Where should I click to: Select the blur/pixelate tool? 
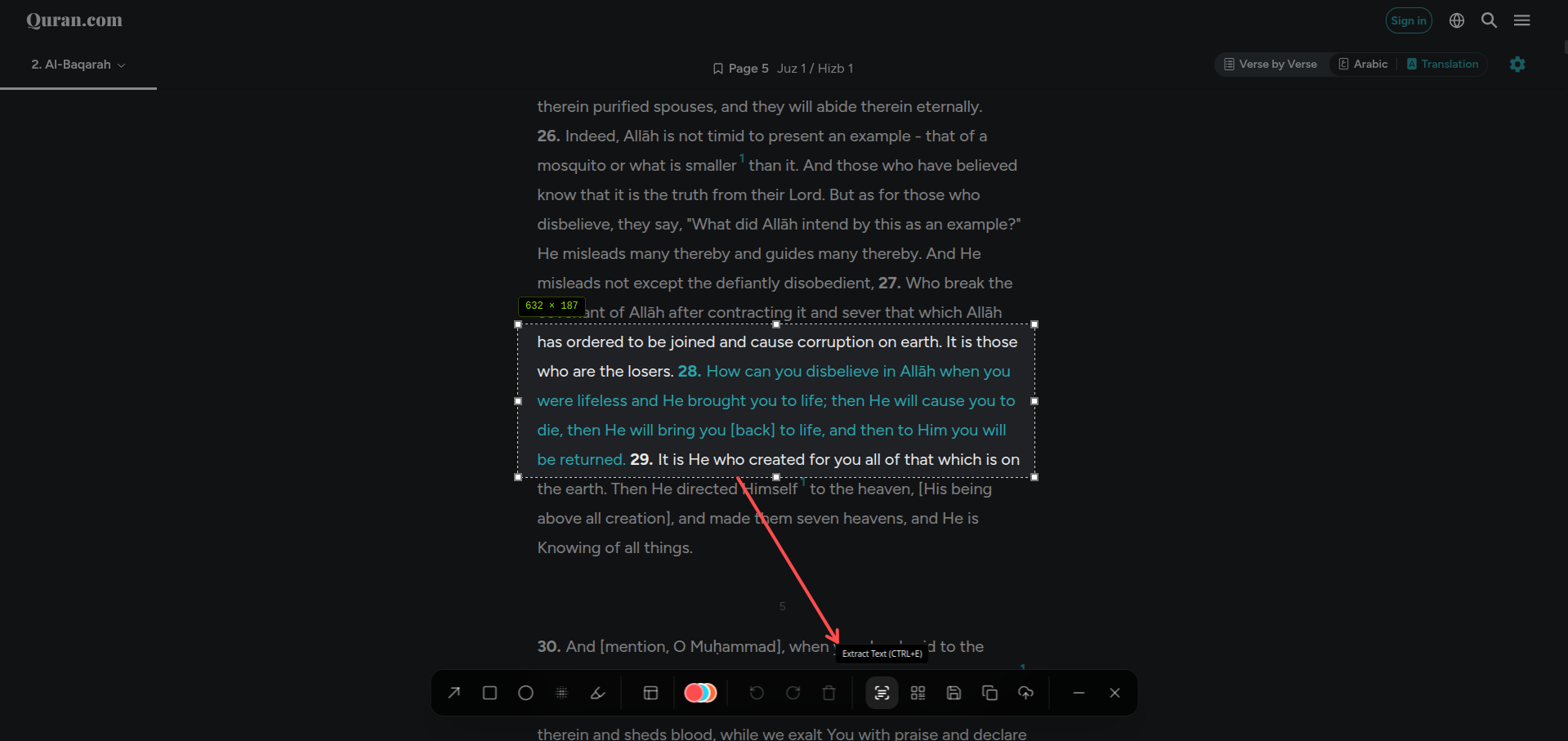click(x=561, y=693)
